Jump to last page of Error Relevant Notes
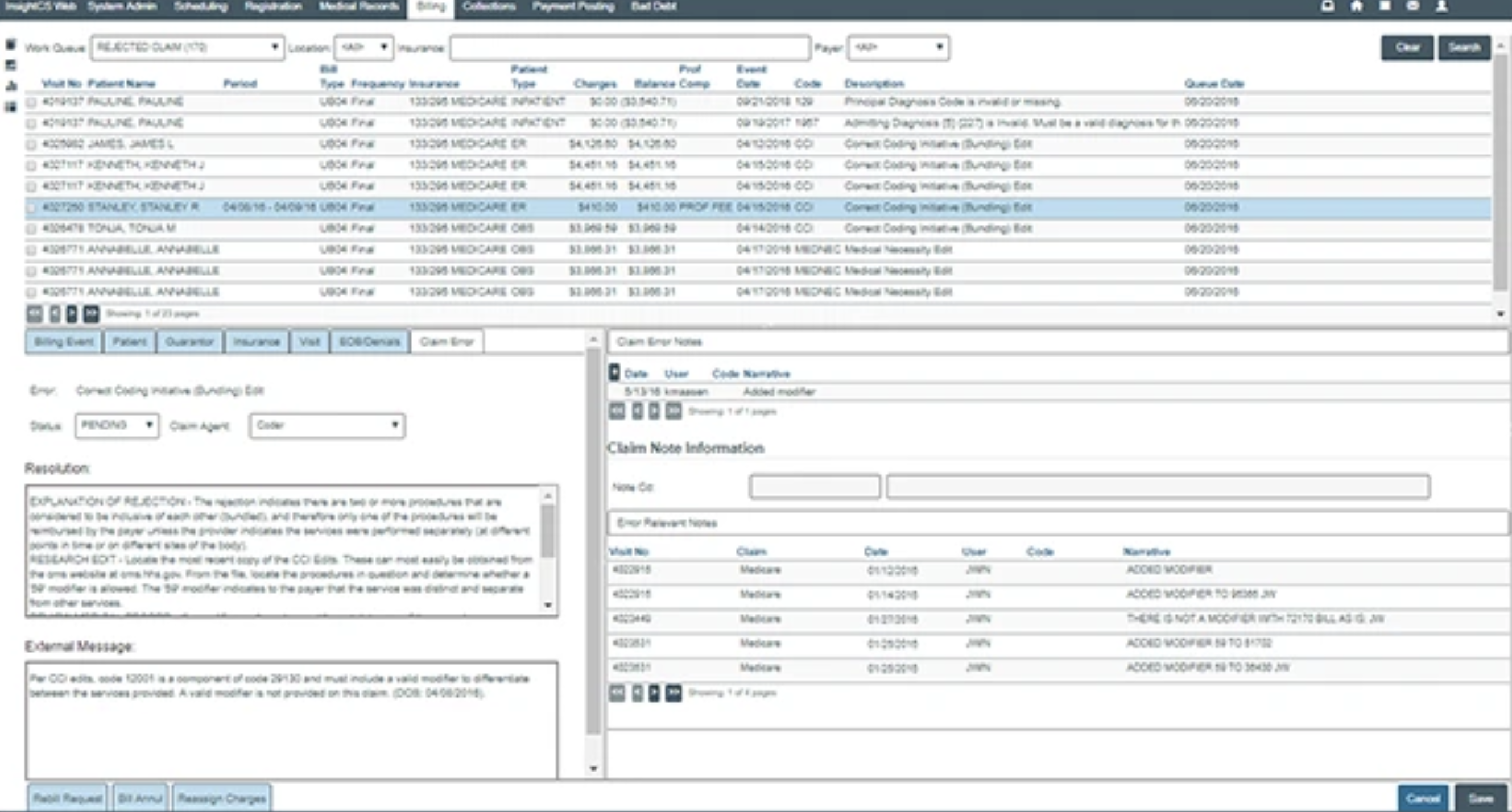Screen dimensions: 1512x812 pyautogui.click(x=674, y=693)
